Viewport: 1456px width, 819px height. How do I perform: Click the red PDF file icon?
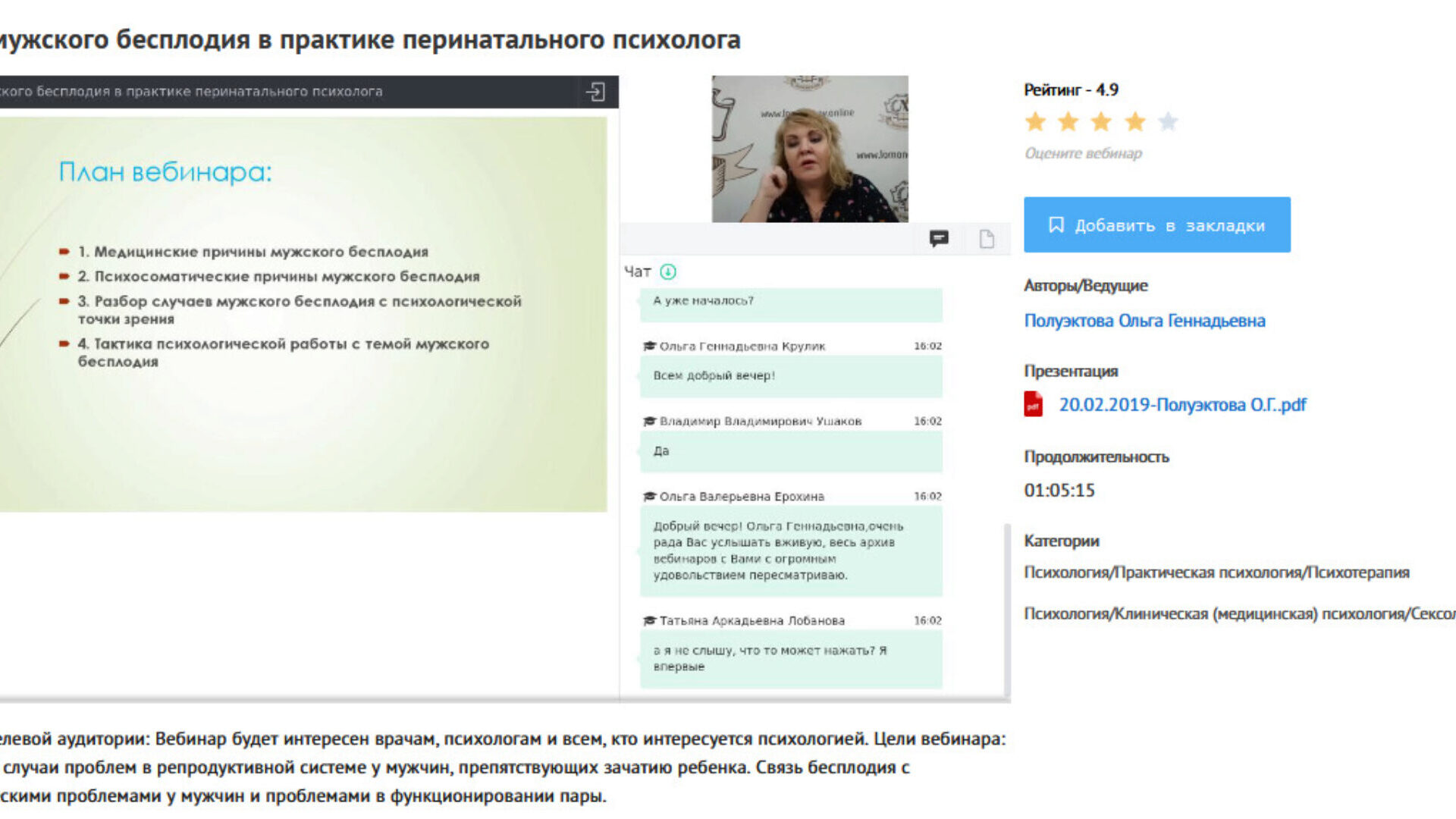pyautogui.click(x=1033, y=404)
